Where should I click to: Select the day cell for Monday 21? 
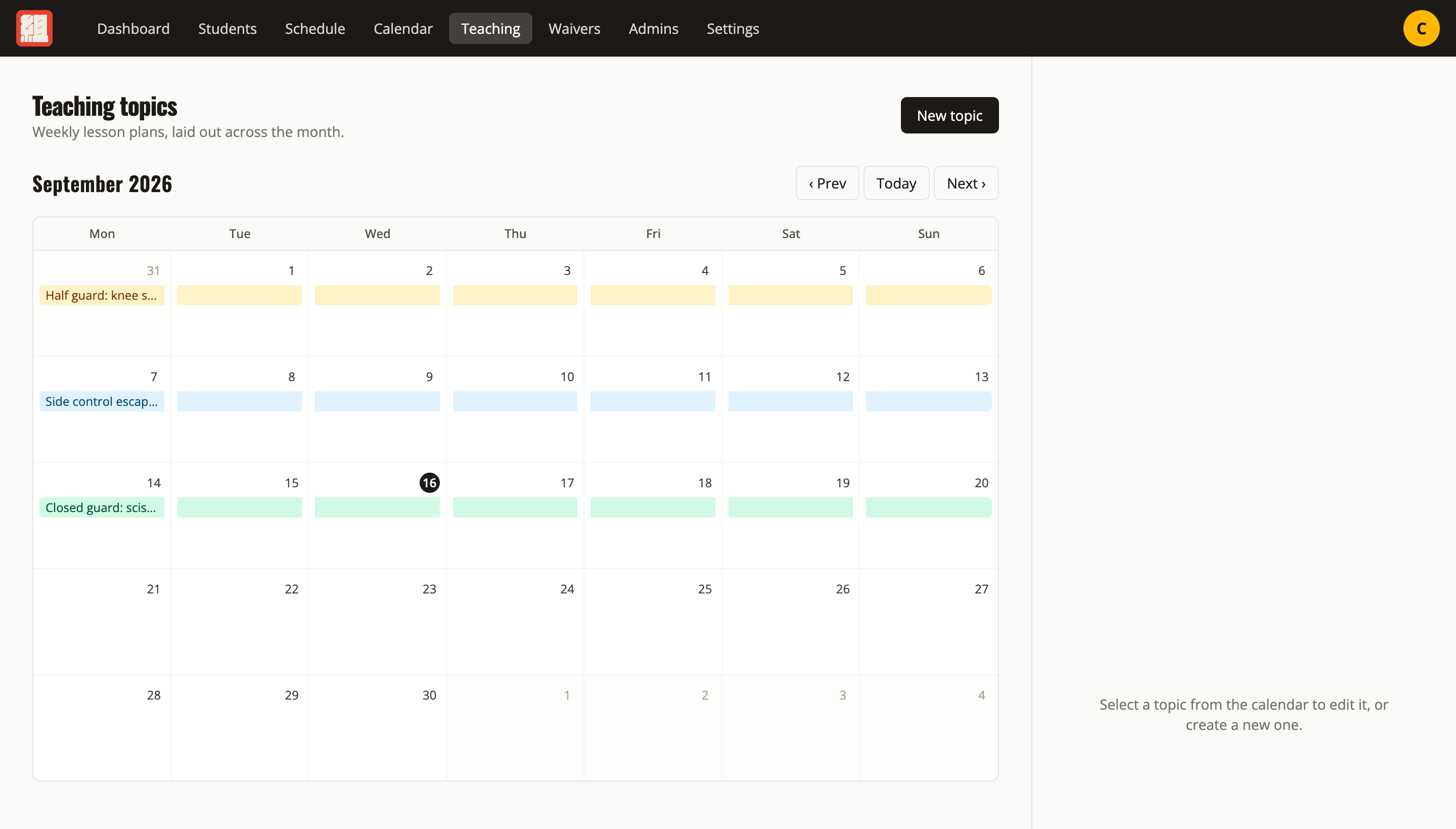(x=102, y=622)
